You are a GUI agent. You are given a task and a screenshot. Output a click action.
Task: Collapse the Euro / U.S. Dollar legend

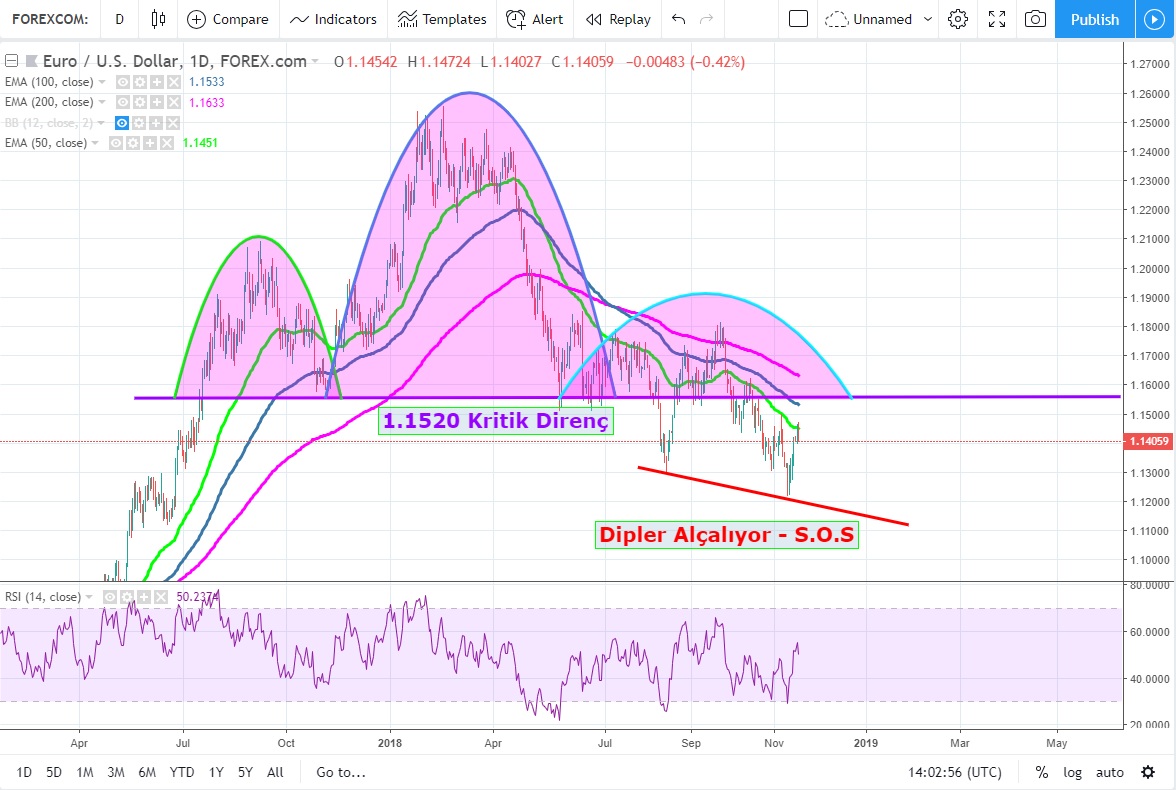[11, 61]
